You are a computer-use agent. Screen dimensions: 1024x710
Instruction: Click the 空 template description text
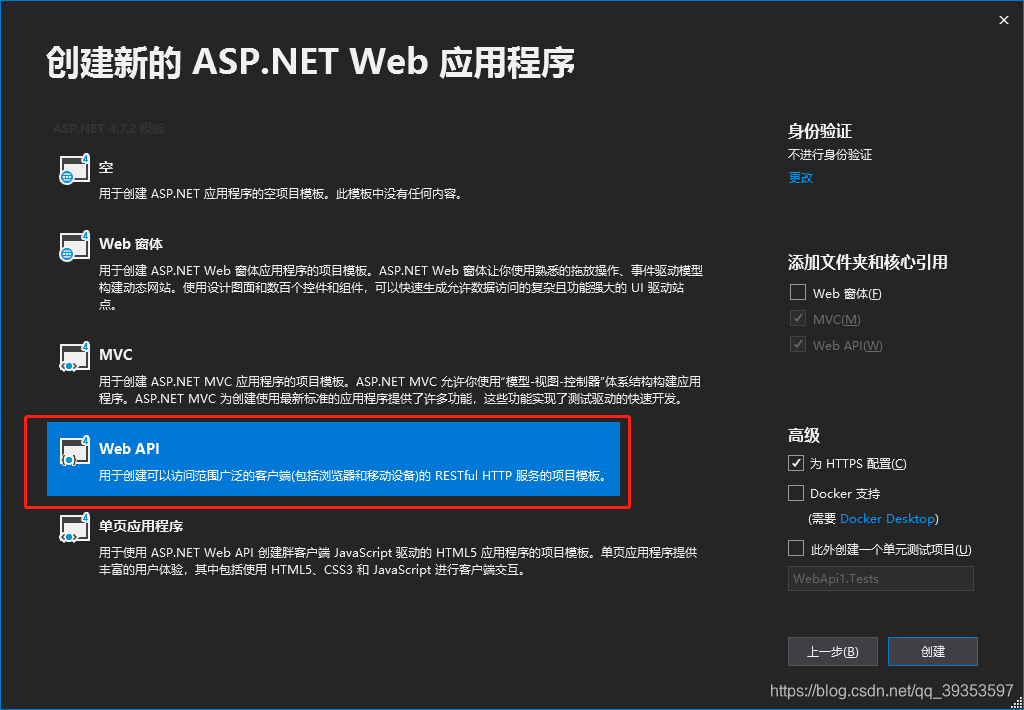281,194
